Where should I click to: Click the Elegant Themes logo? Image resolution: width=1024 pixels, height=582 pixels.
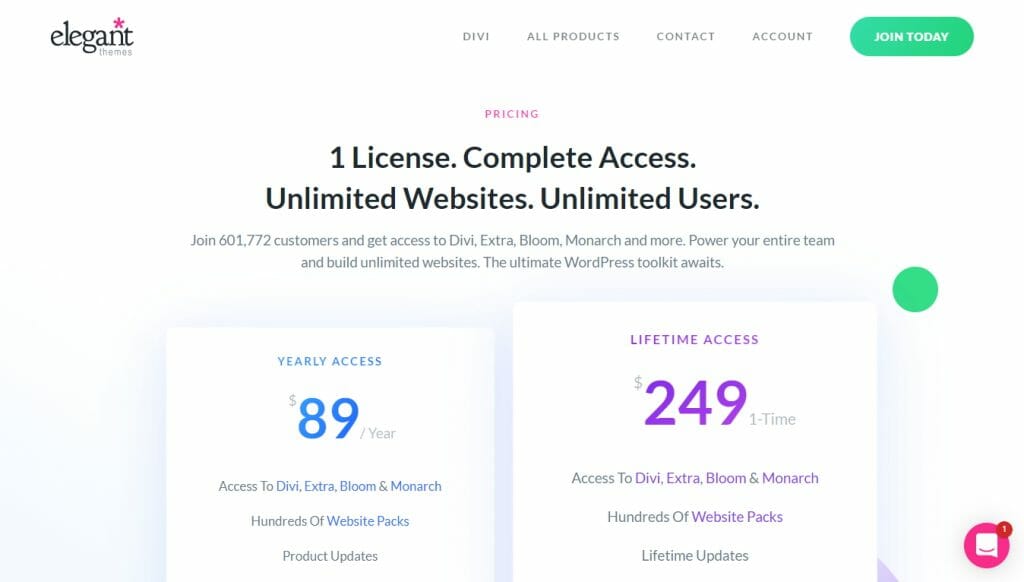[x=92, y=37]
